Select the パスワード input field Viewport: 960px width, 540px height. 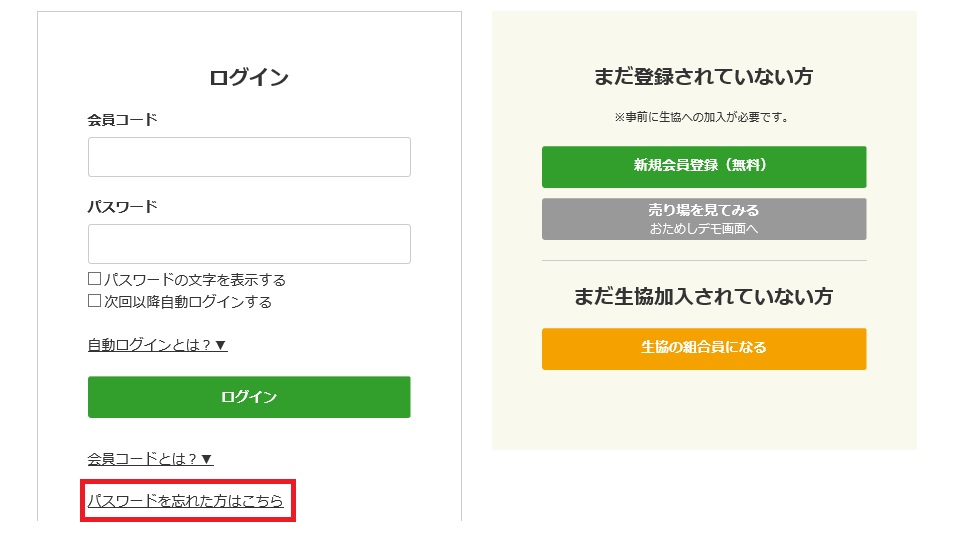point(249,244)
